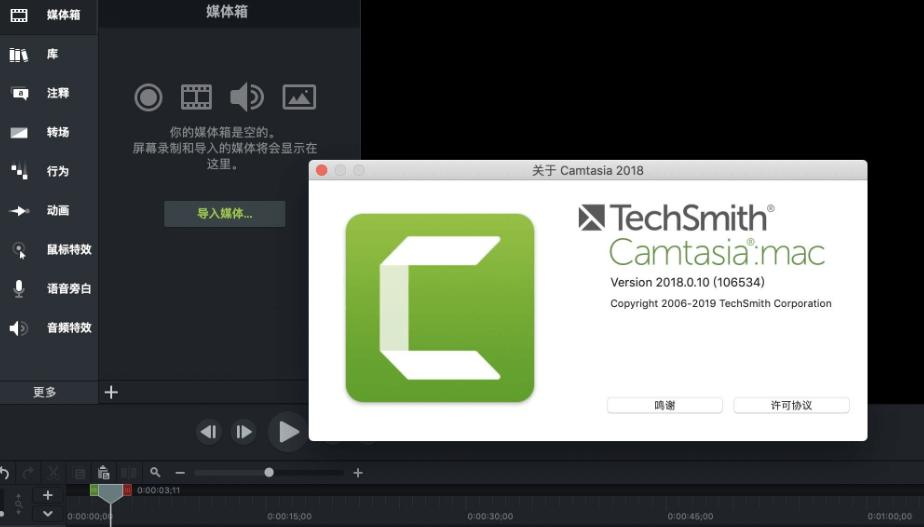This screenshot has height=527, width=924.
Task: Click the video film-strip import icon in media bin
Action: 196,97
